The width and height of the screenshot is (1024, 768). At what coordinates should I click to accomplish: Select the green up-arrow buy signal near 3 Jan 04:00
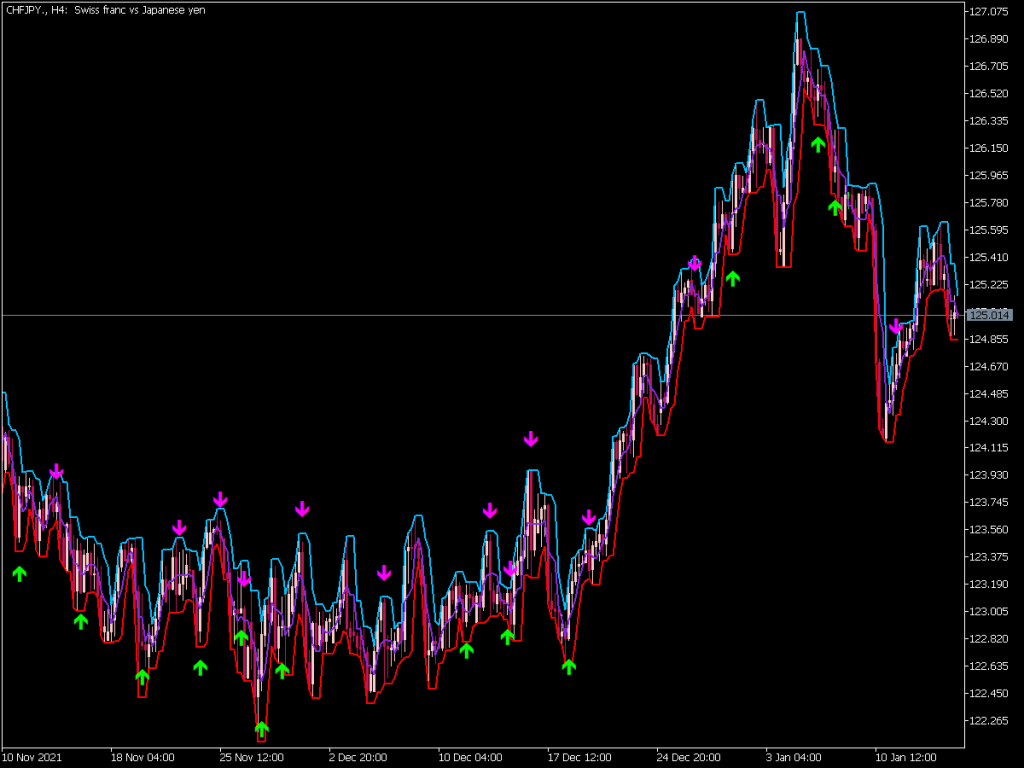pos(819,146)
